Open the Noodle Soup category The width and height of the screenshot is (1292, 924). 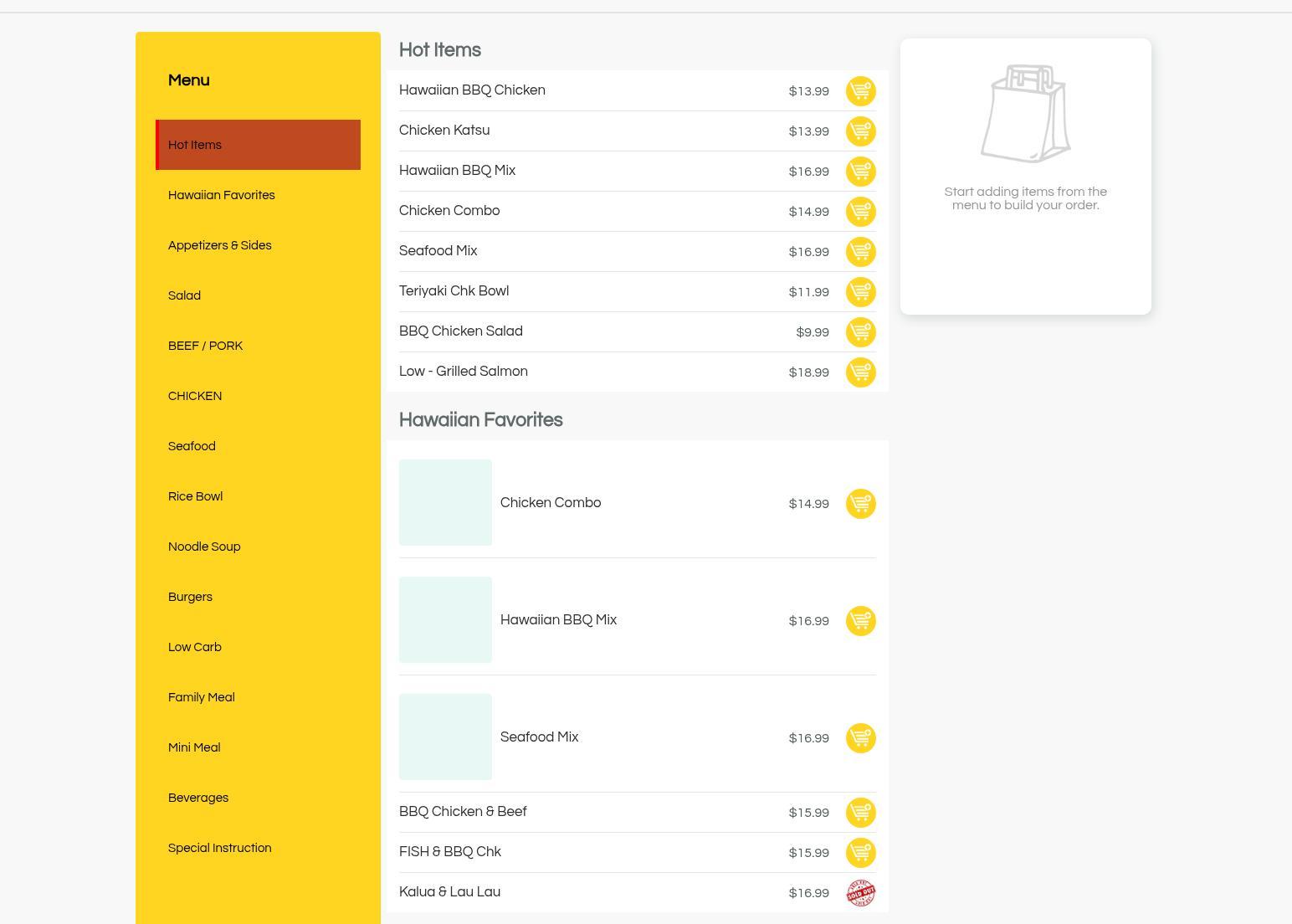tap(204, 547)
